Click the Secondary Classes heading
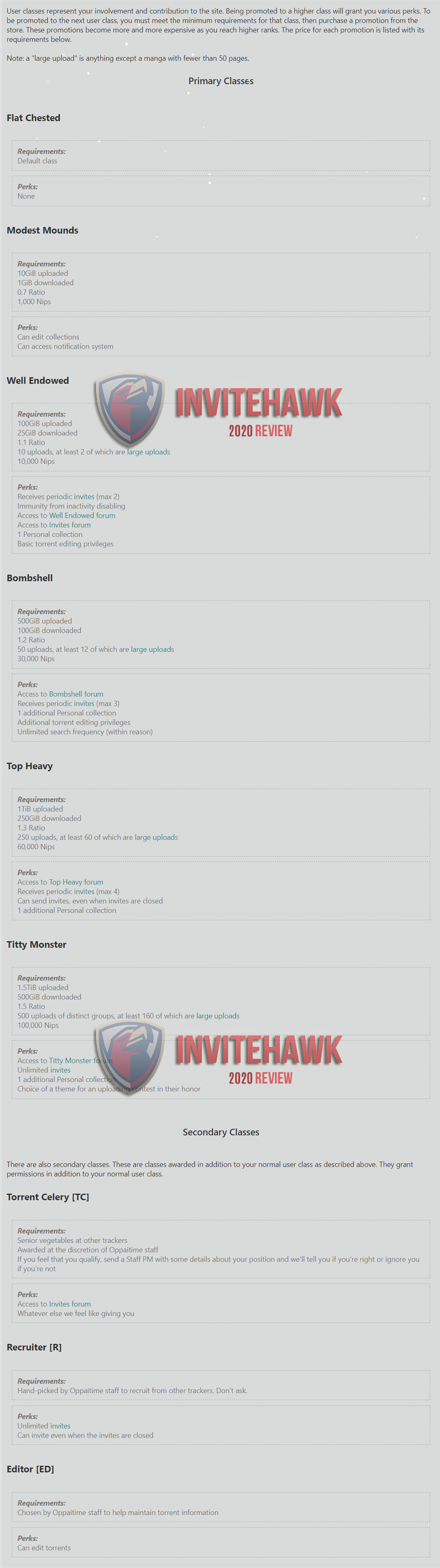Viewport: 440px width, 1568px height. point(221,1132)
